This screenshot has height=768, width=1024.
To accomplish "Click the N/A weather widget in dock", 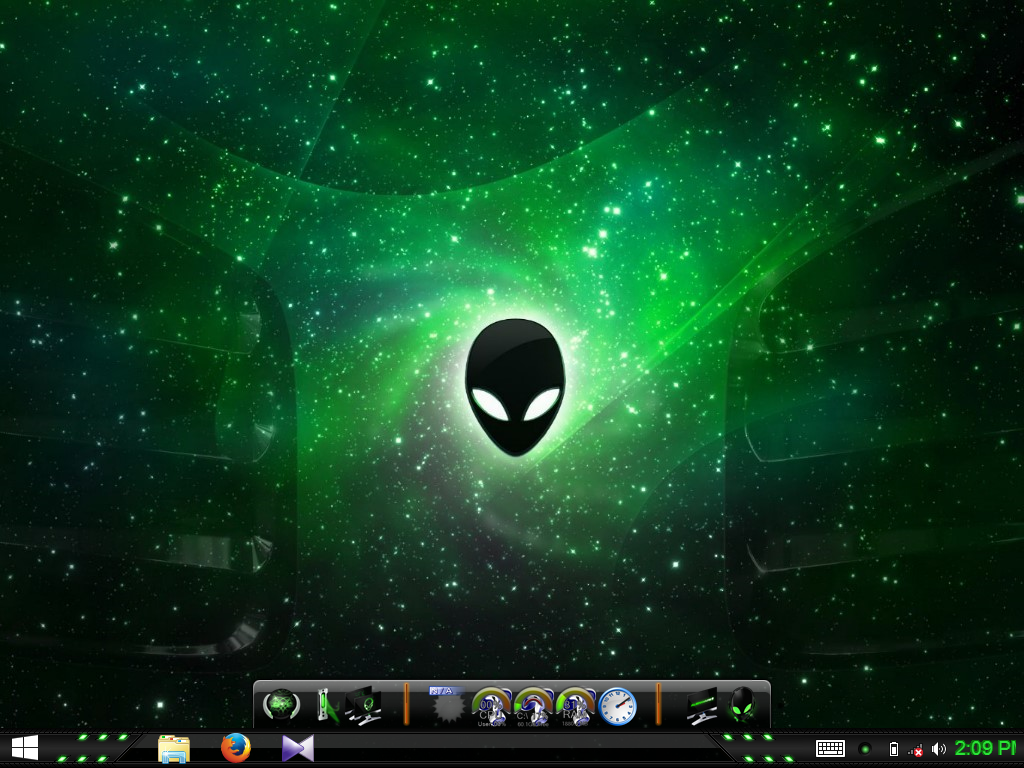I will pyautogui.click(x=447, y=705).
